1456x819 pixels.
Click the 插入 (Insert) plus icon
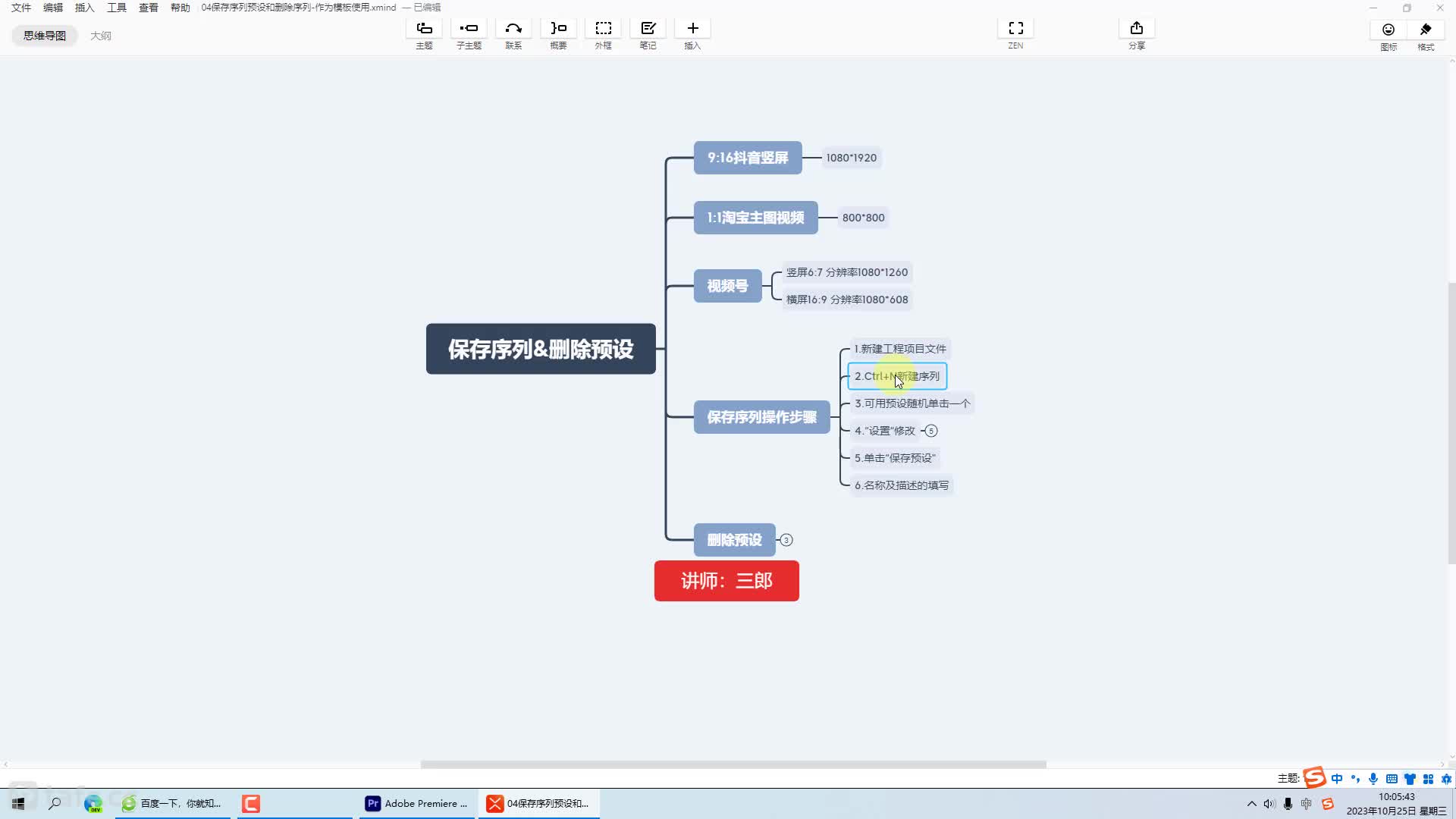tap(692, 29)
